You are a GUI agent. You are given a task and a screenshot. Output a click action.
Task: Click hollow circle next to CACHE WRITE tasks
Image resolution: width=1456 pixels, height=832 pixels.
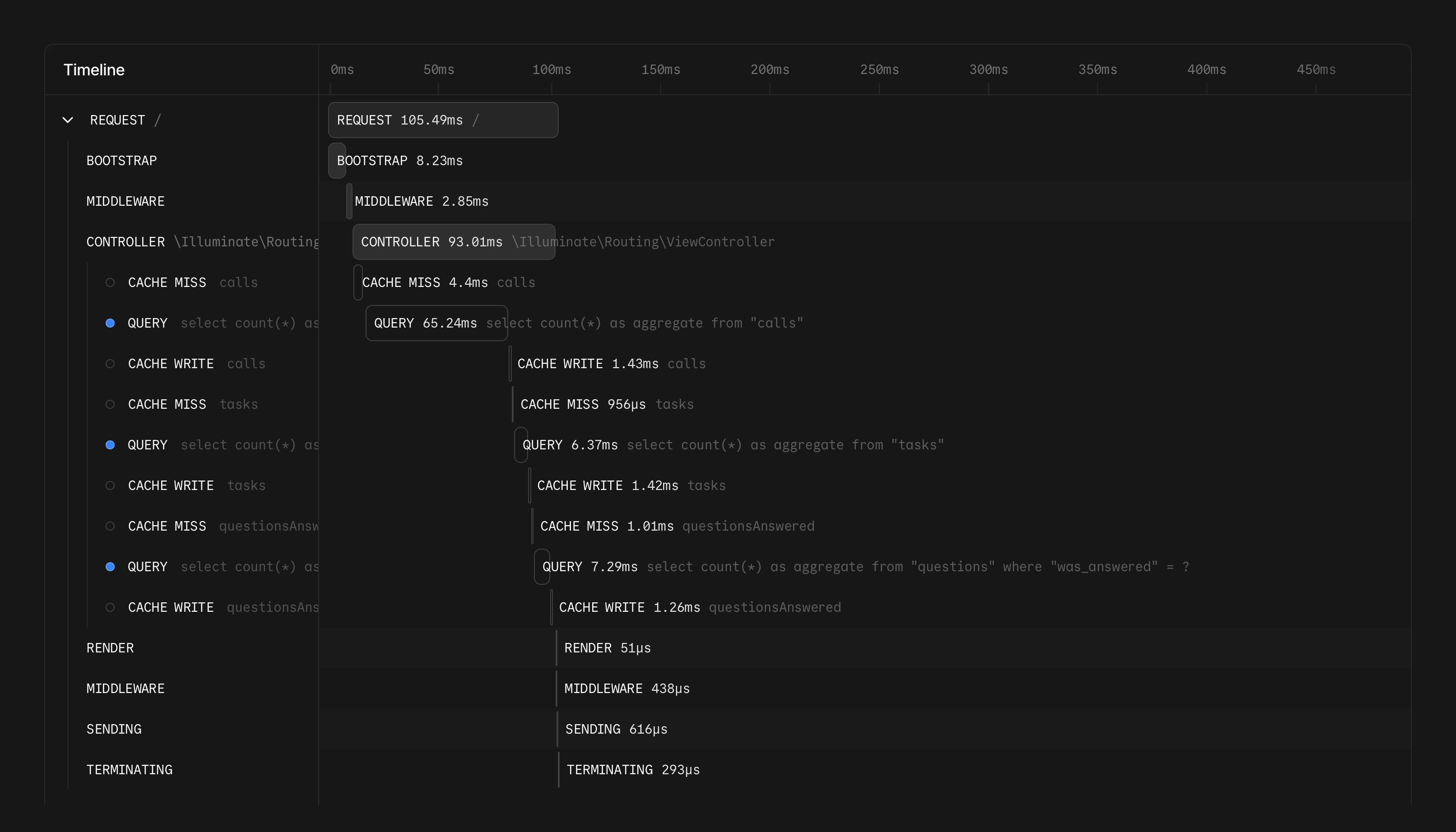110,486
